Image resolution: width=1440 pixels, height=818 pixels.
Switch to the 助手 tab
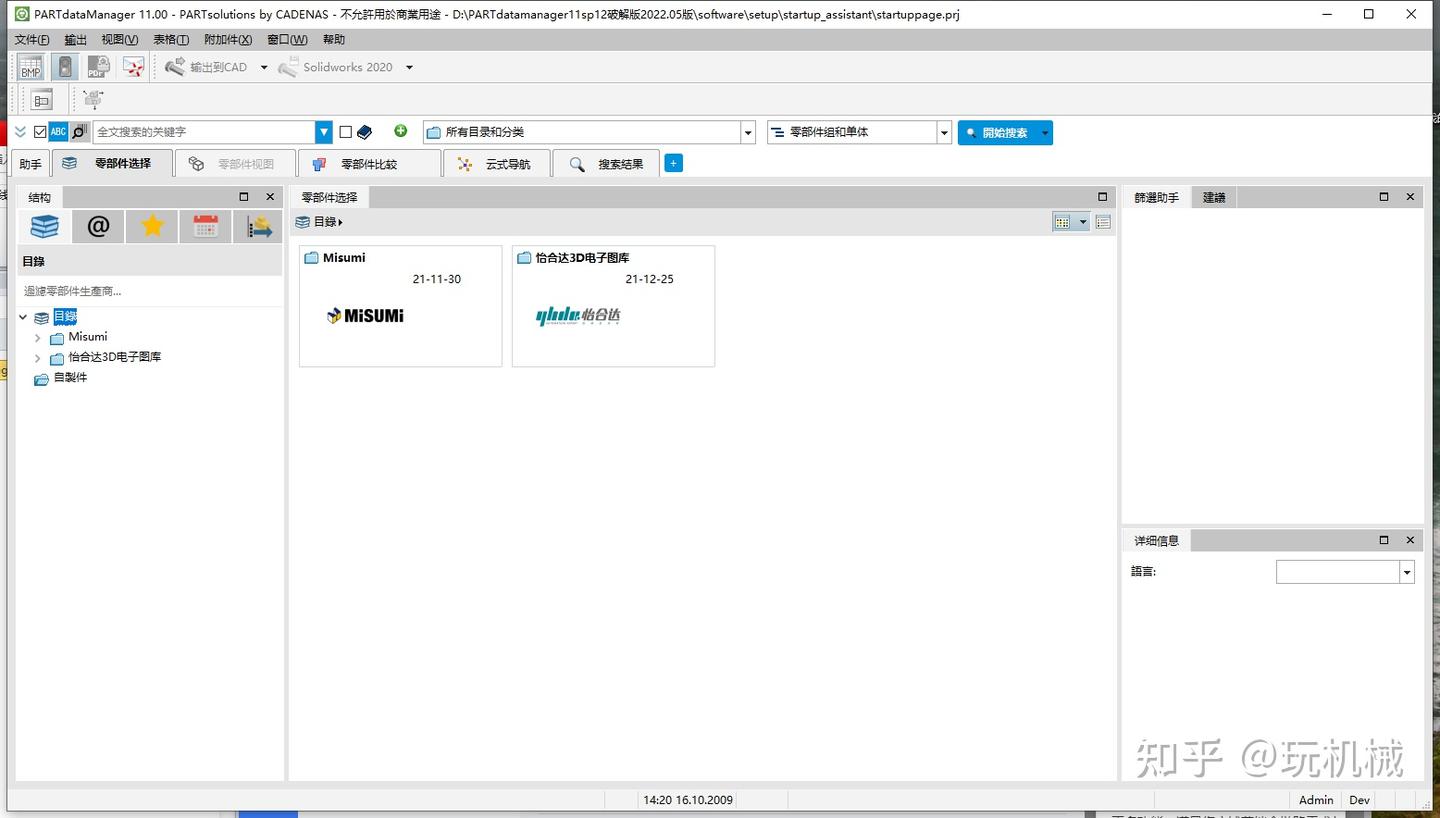[x=31, y=164]
